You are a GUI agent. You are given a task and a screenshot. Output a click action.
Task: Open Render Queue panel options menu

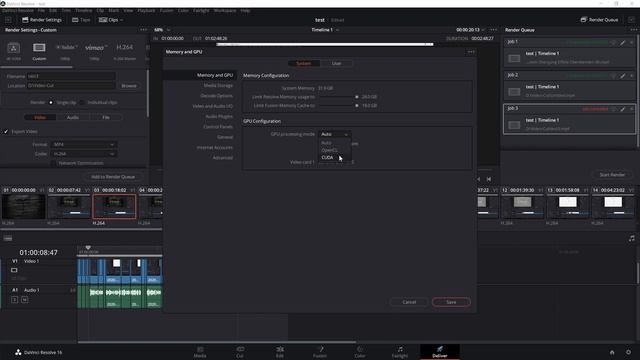coord(633,30)
